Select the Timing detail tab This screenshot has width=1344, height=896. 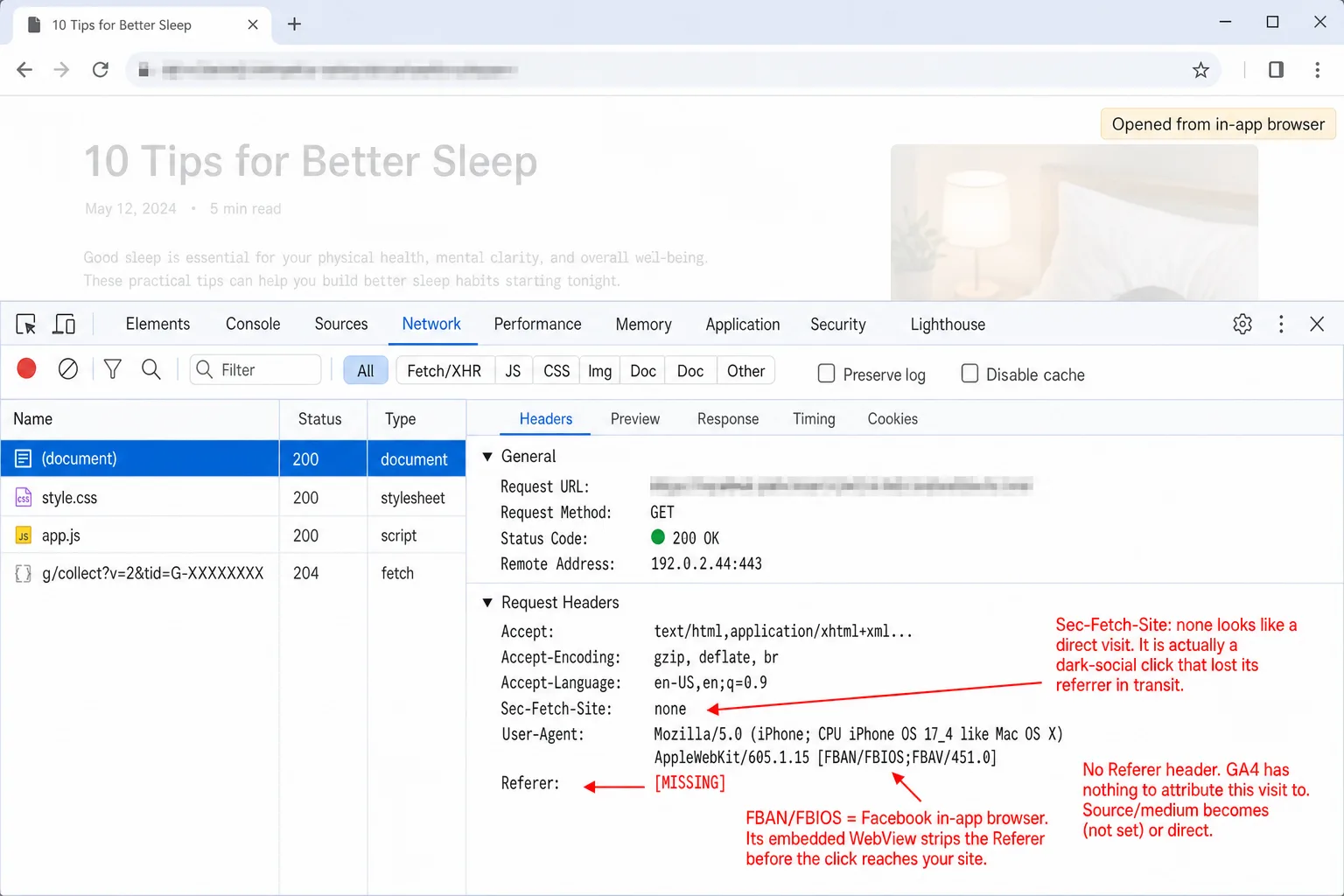point(814,419)
